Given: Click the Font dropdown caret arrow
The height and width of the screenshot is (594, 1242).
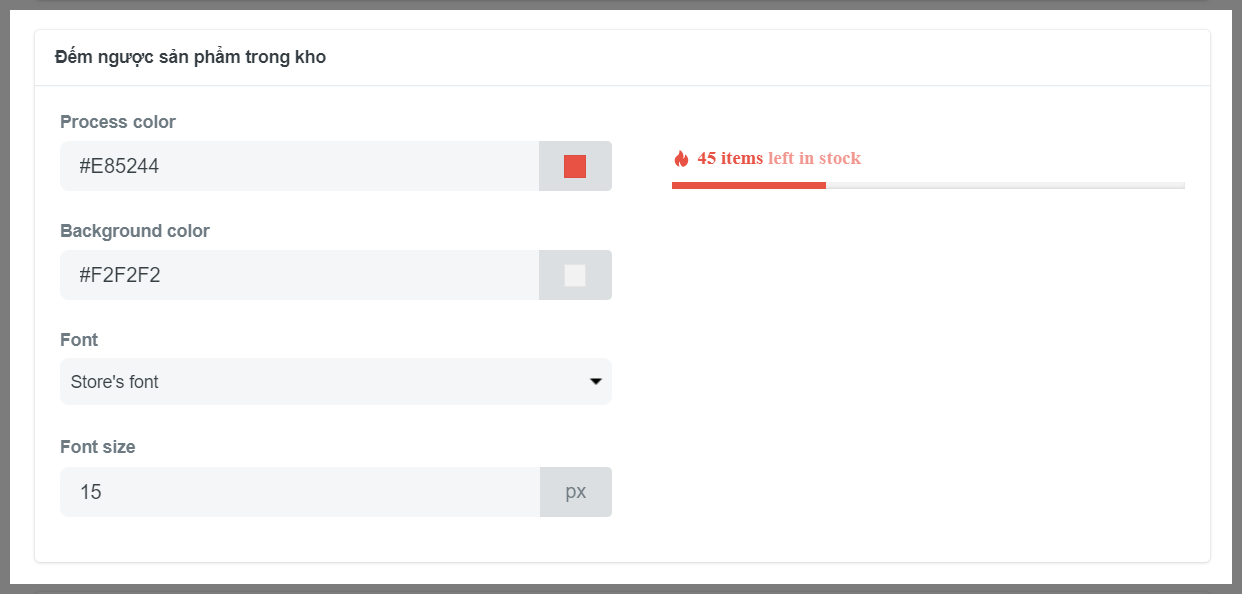Looking at the screenshot, I should [x=596, y=382].
